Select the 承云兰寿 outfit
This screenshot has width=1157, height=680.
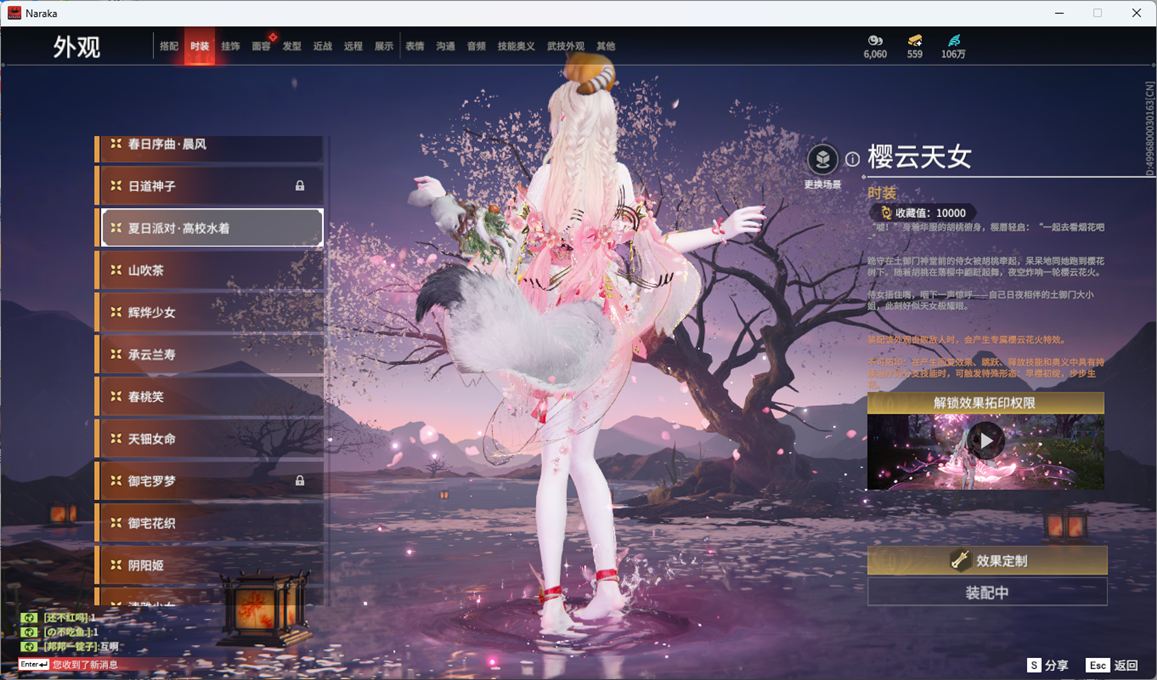209,354
